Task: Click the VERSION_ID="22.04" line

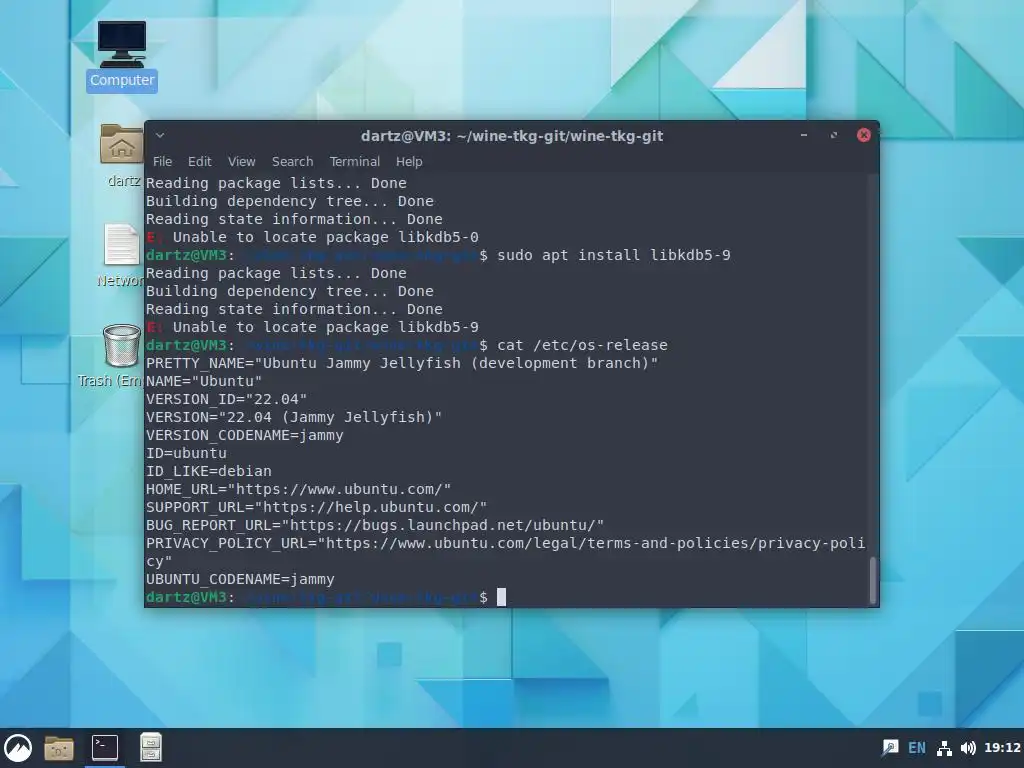Action: click(226, 399)
